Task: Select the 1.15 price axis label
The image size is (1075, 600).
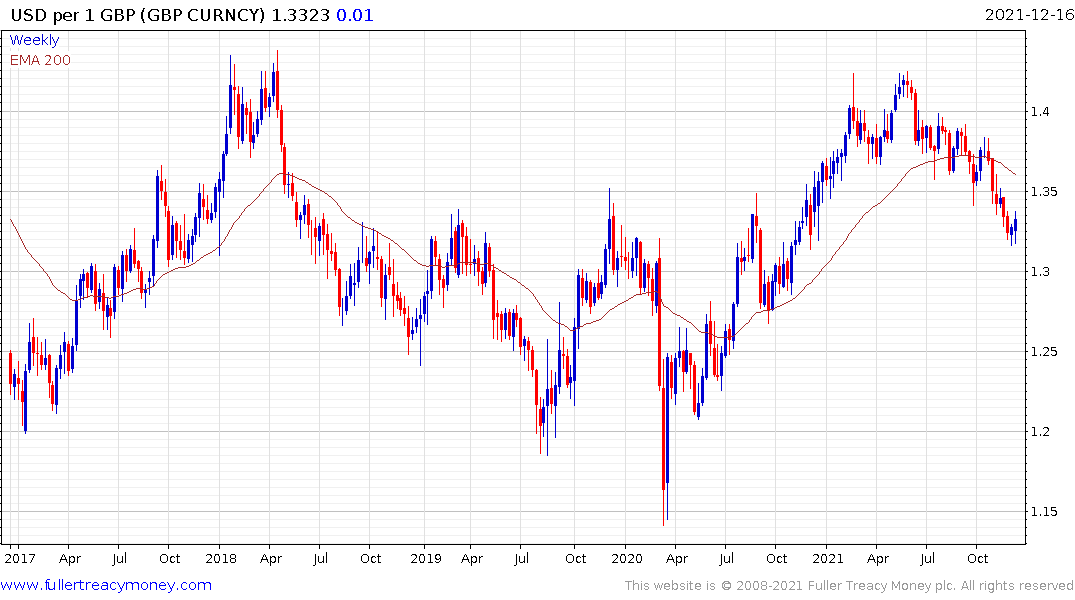Action: click(x=1044, y=512)
